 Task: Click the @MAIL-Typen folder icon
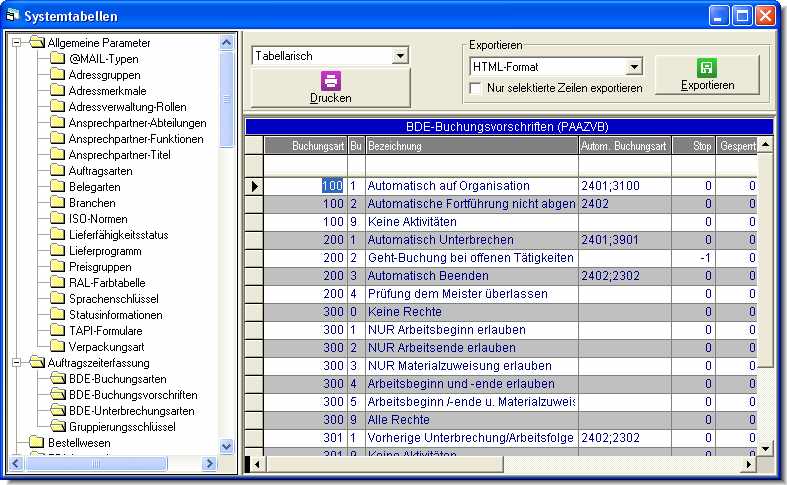coord(57,59)
